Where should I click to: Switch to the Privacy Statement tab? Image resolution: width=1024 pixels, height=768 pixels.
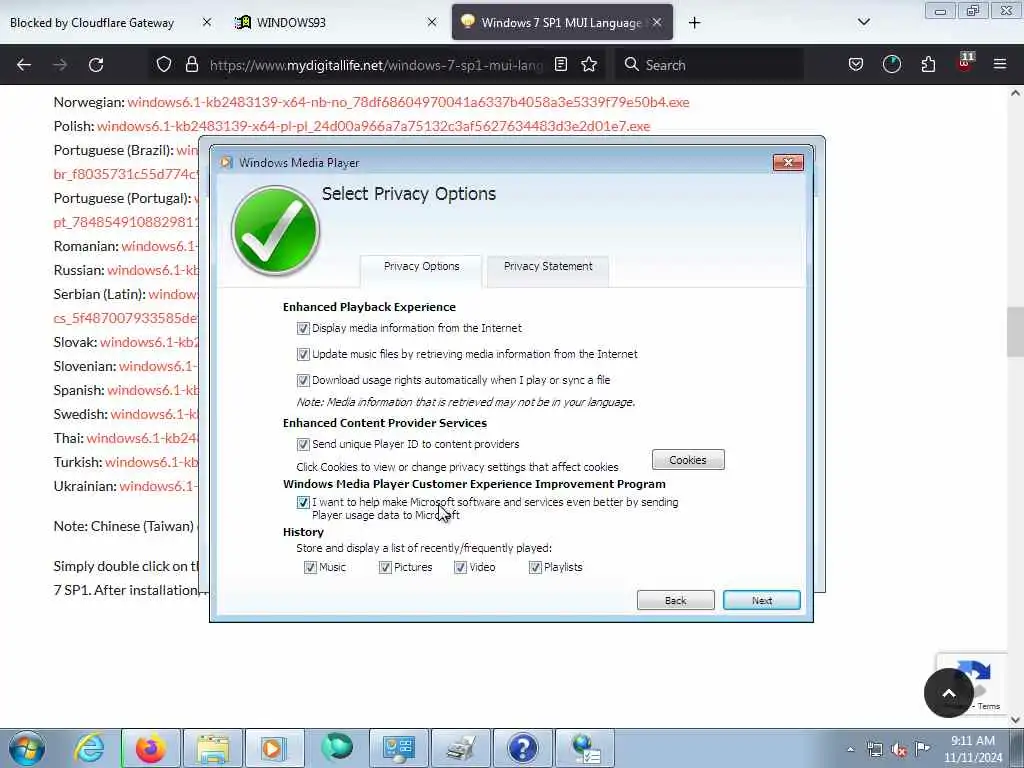coord(548,270)
